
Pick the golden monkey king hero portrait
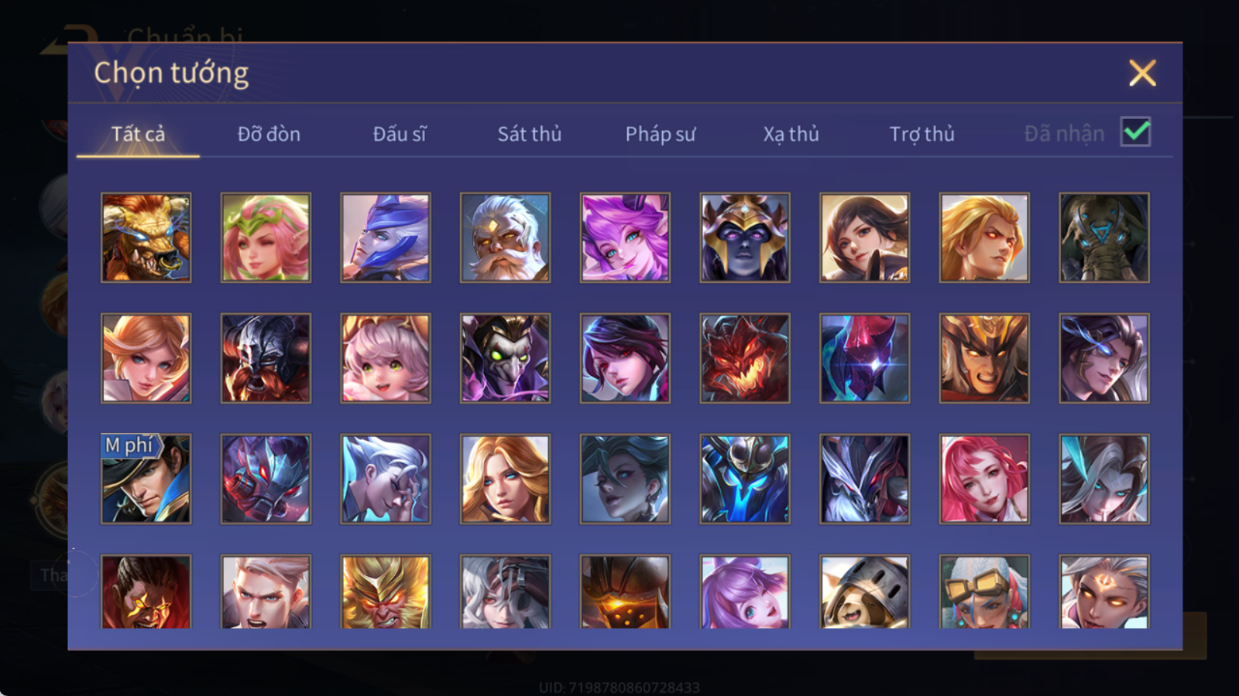386,592
